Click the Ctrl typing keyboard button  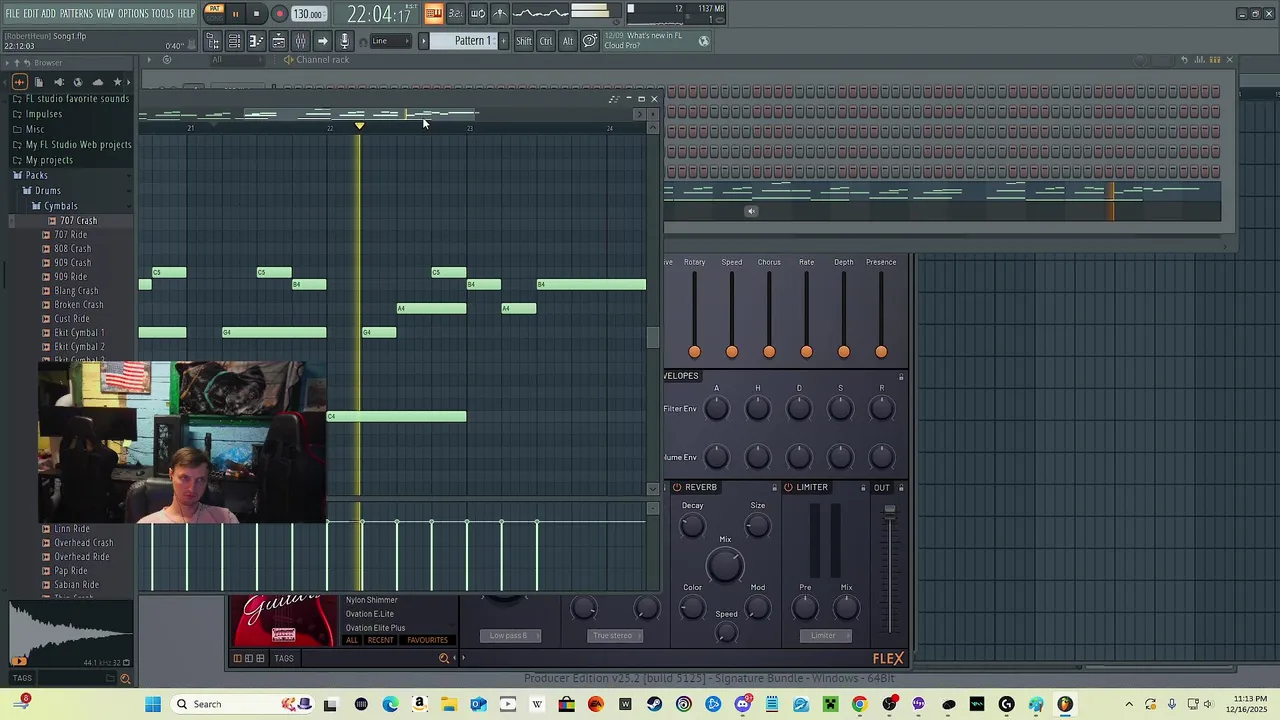point(546,41)
